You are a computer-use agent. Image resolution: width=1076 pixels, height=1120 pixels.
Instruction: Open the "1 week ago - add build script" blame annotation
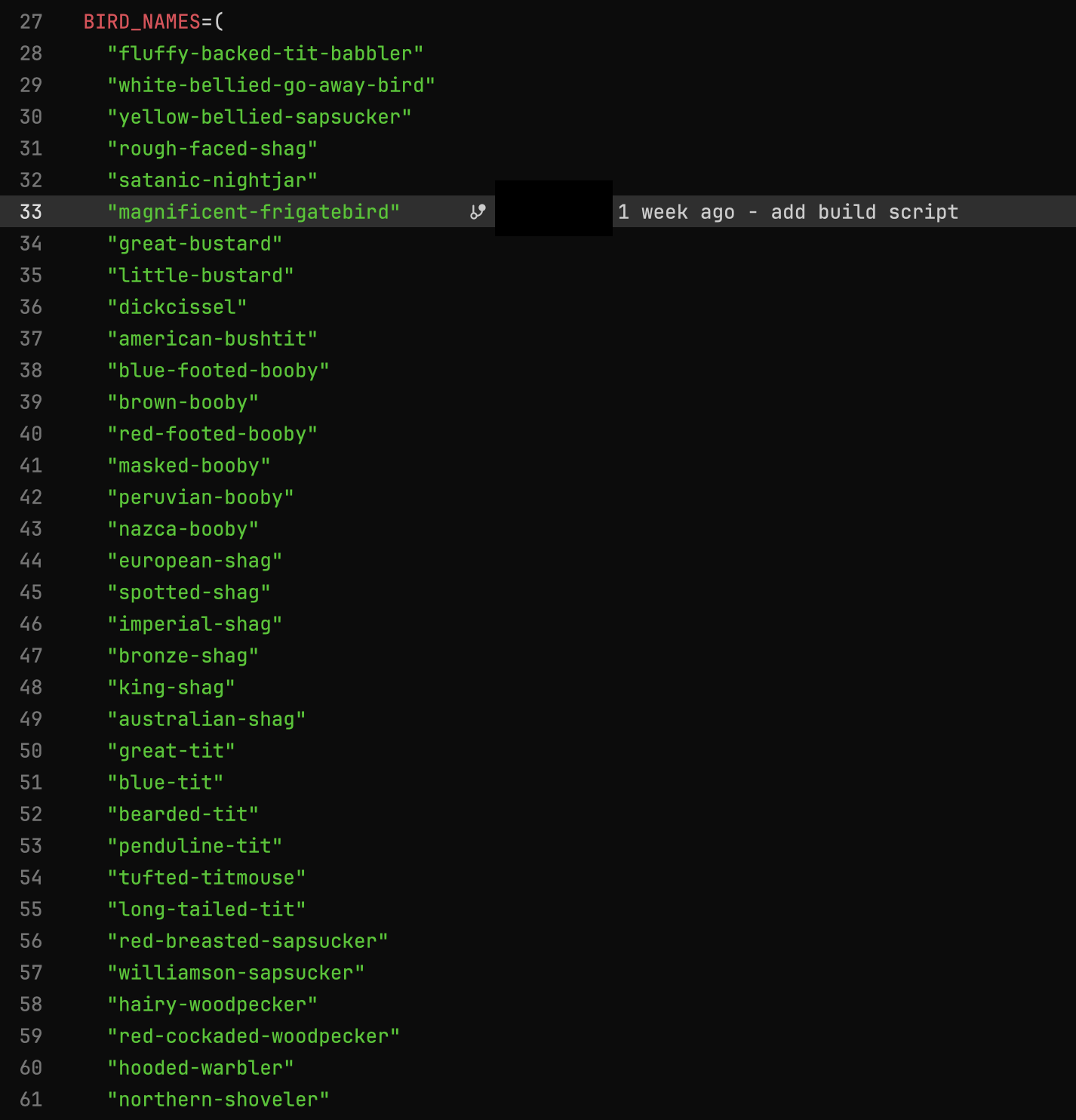788,212
